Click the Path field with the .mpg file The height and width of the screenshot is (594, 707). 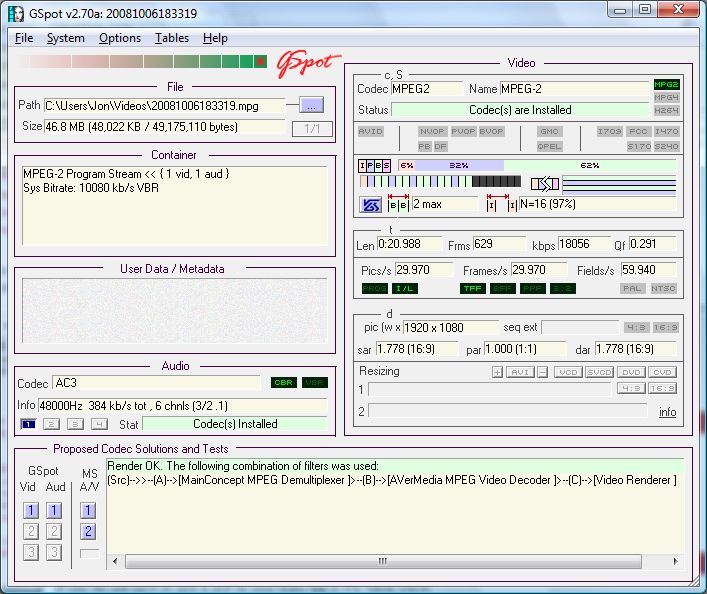(x=165, y=106)
